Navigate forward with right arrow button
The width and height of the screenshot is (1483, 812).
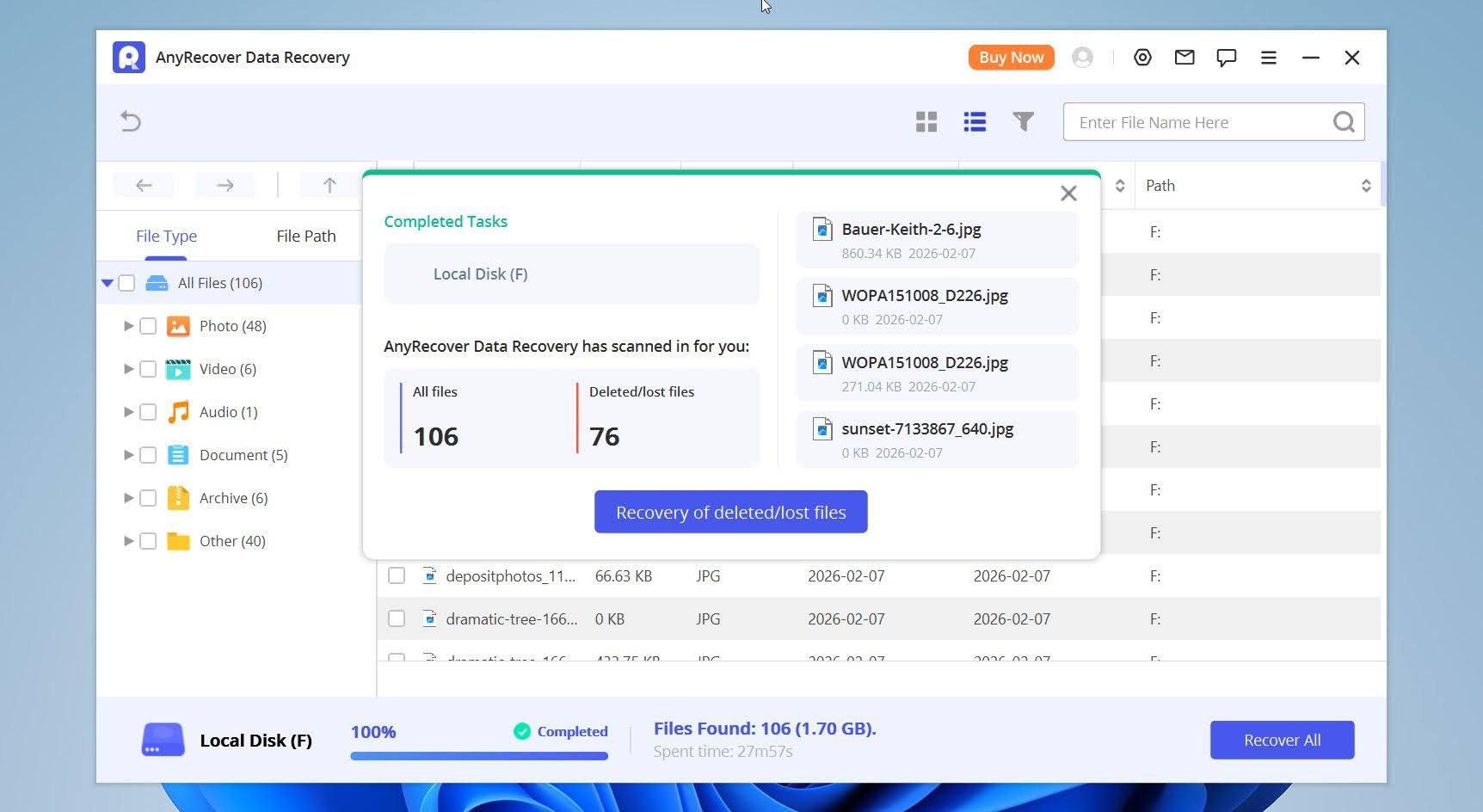[225, 185]
